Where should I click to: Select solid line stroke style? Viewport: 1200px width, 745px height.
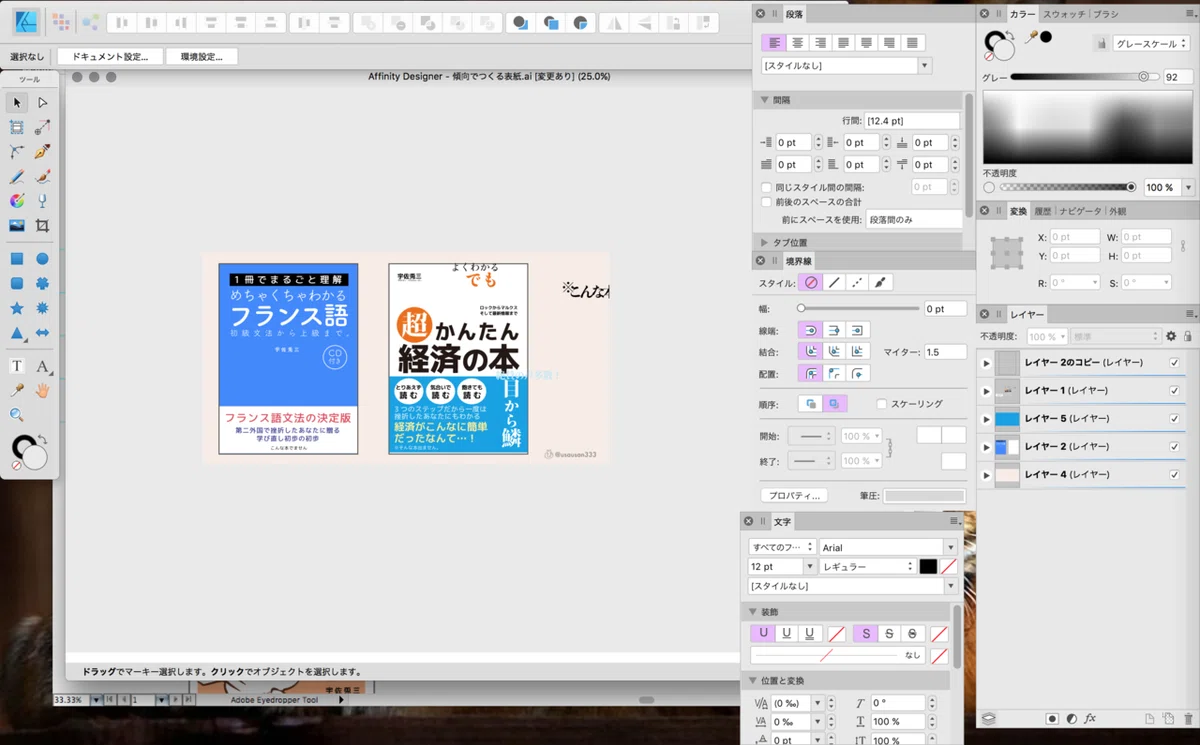pos(834,283)
